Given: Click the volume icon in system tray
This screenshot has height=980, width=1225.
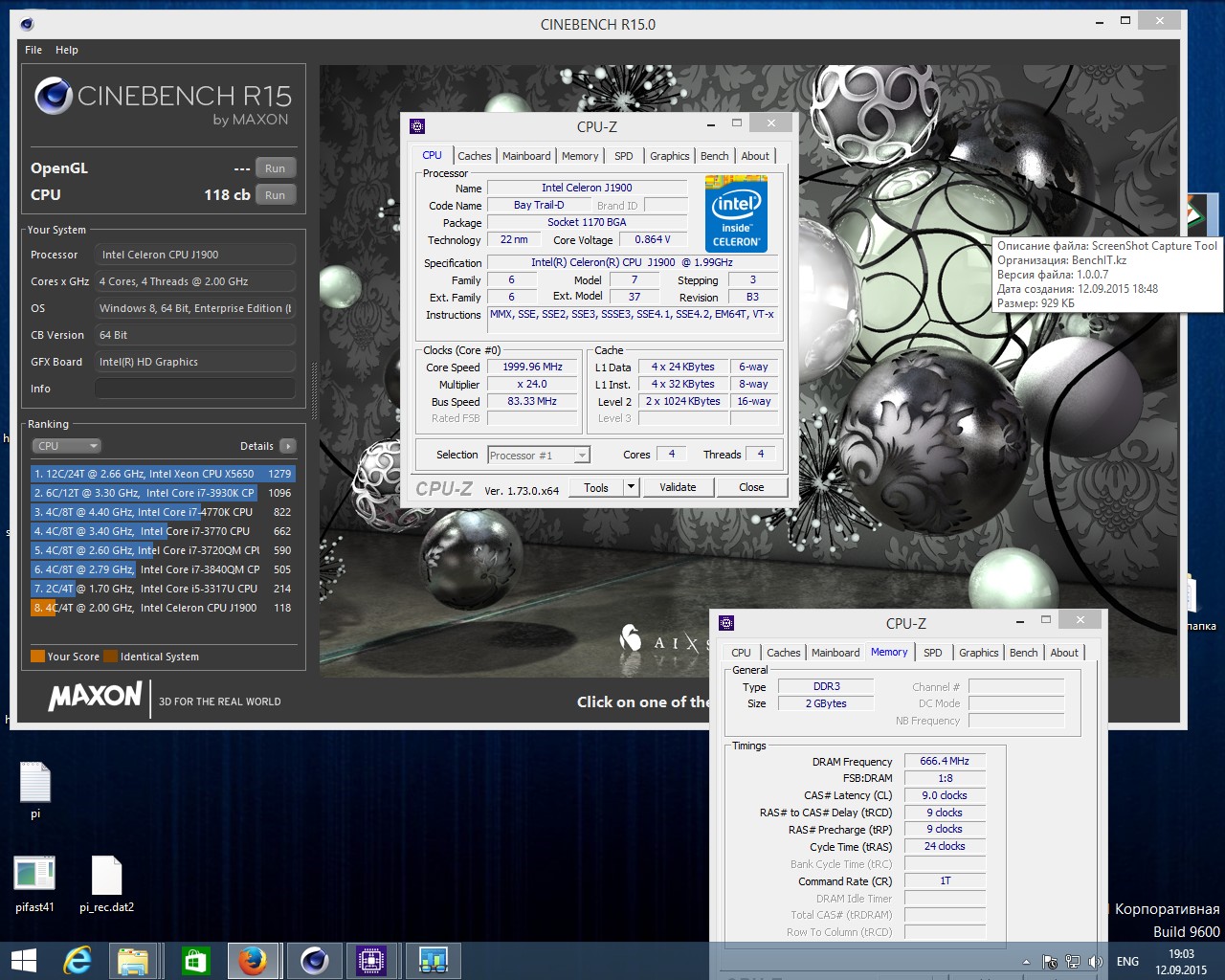Looking at the screenshot, I should click(x=1095, y=962).
